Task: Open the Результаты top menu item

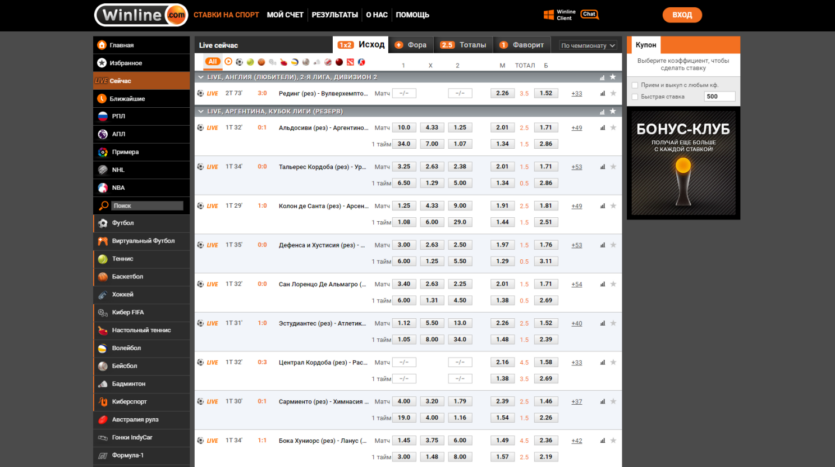Action: (x=335, y=15)
